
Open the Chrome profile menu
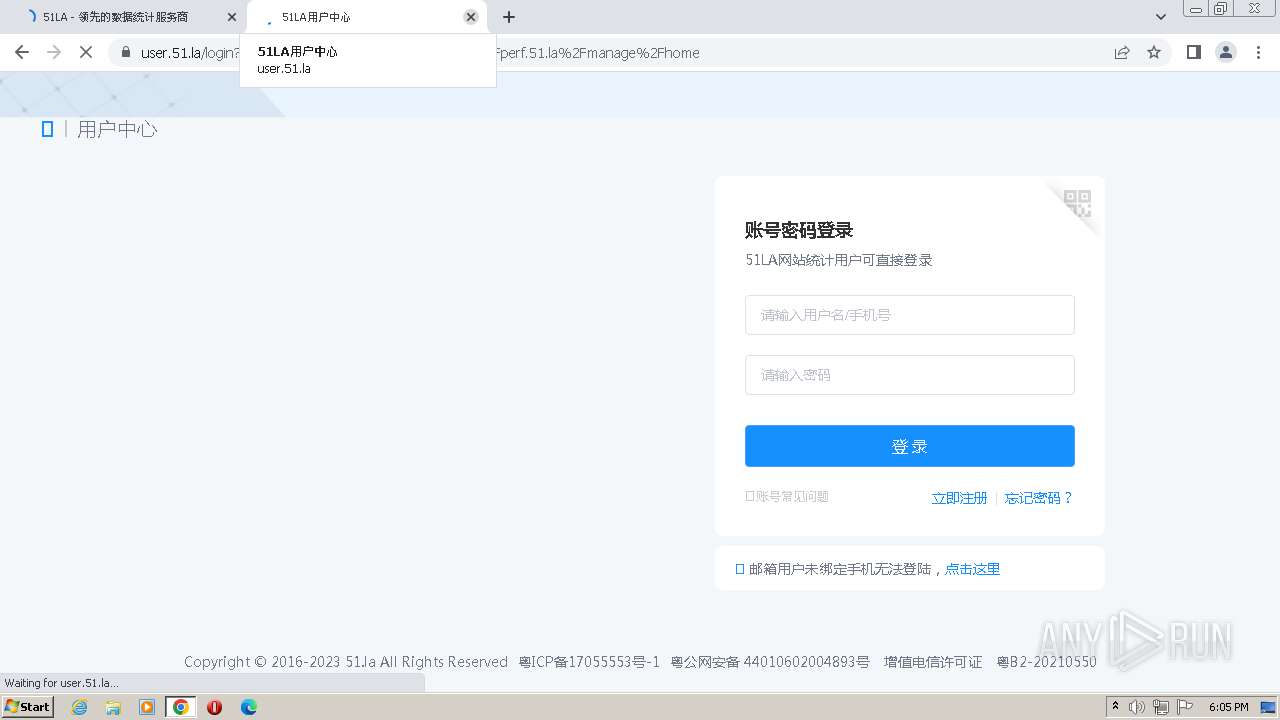[x=1226, y=52]
